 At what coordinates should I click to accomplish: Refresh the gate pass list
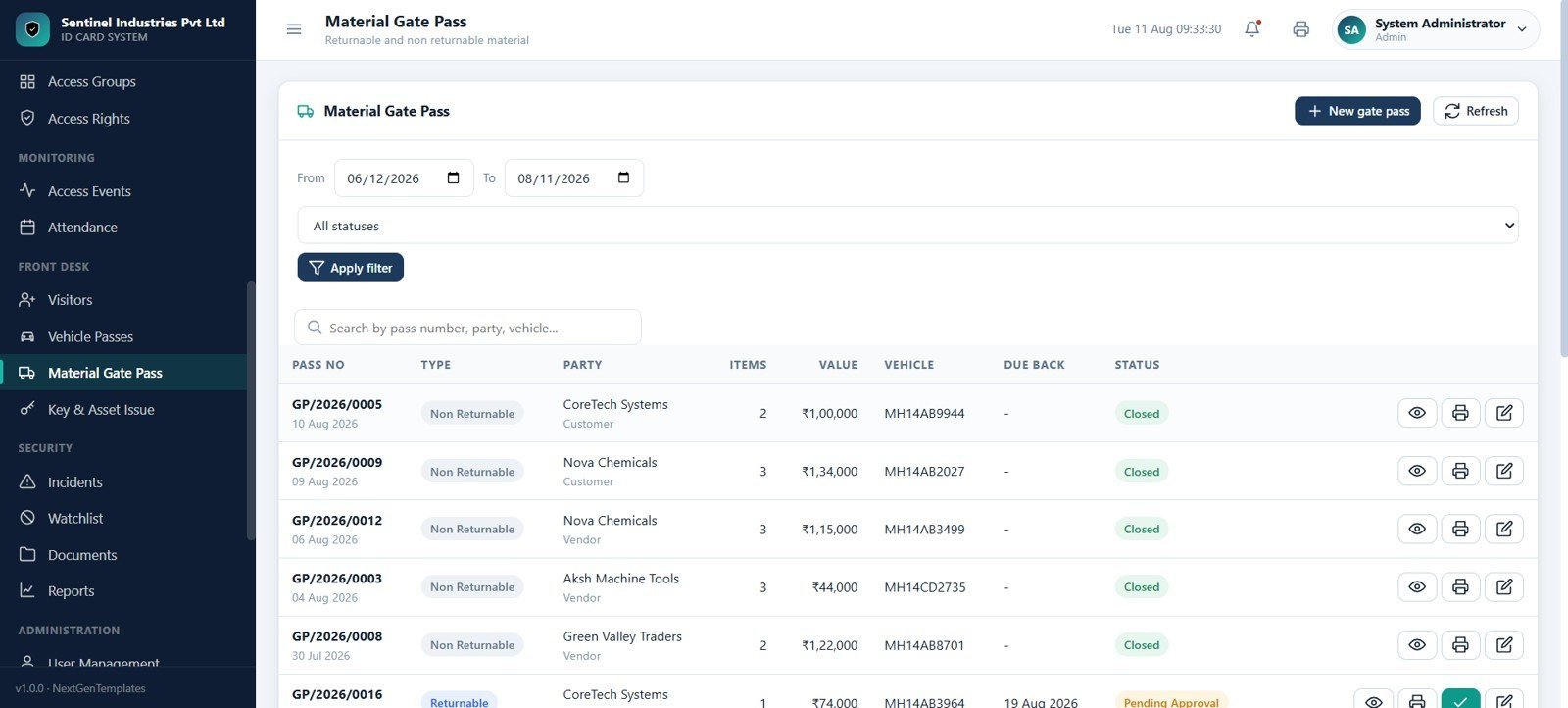pos(1476,111)
